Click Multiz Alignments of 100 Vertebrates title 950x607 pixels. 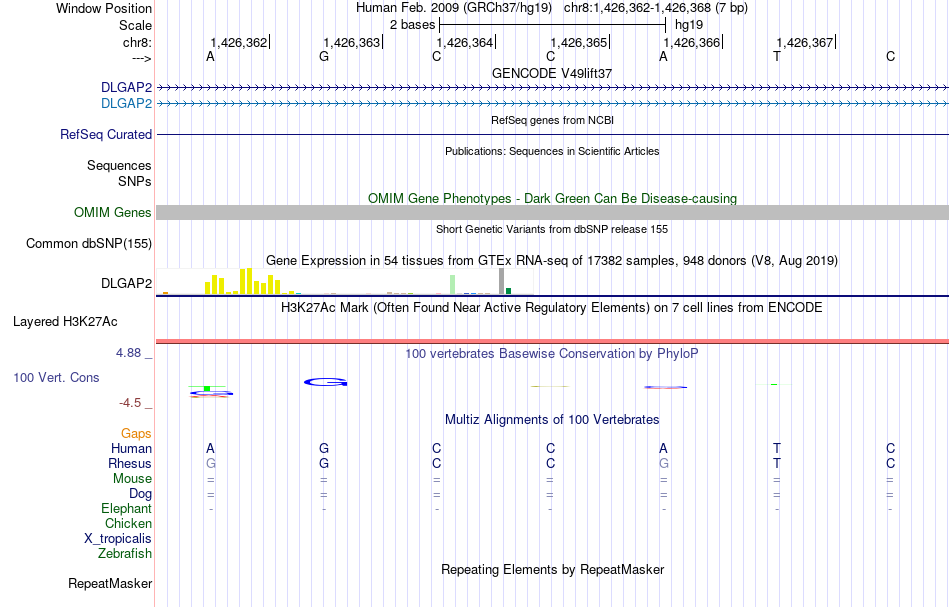pos(552,419)
